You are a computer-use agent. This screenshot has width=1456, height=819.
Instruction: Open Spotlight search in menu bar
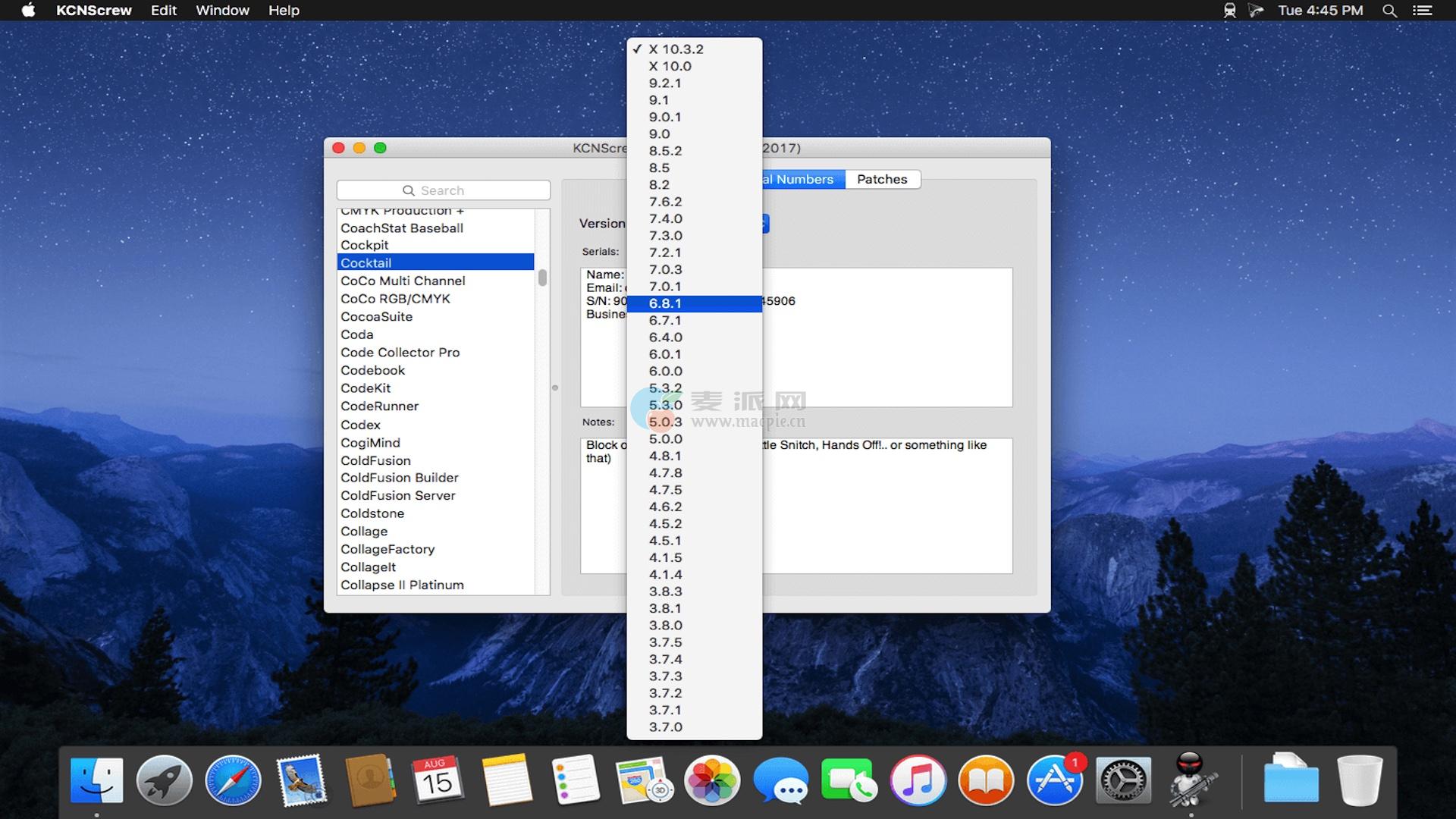[1389, 11]
